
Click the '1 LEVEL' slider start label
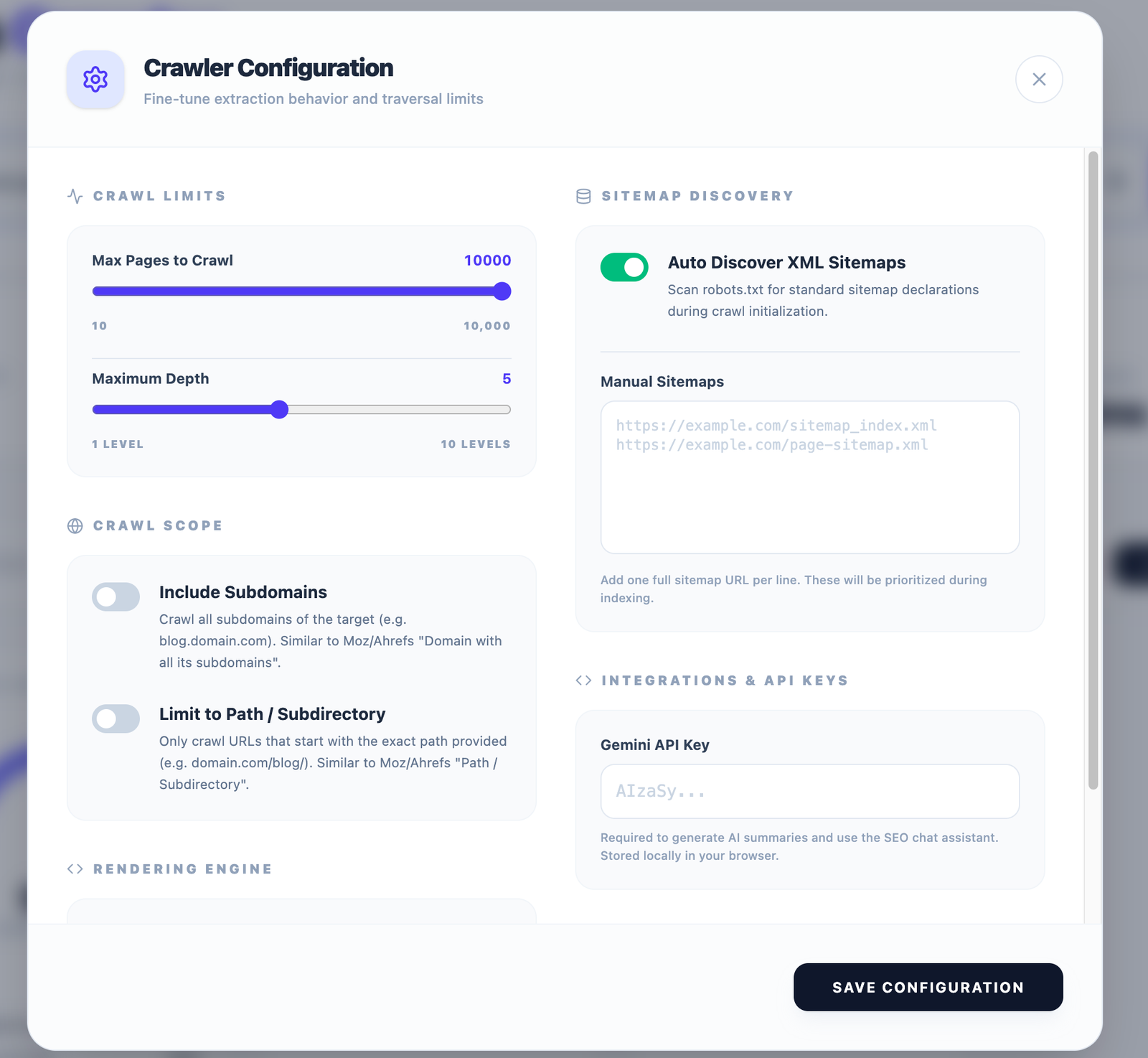pyautogui.click(x=118, y=444)
